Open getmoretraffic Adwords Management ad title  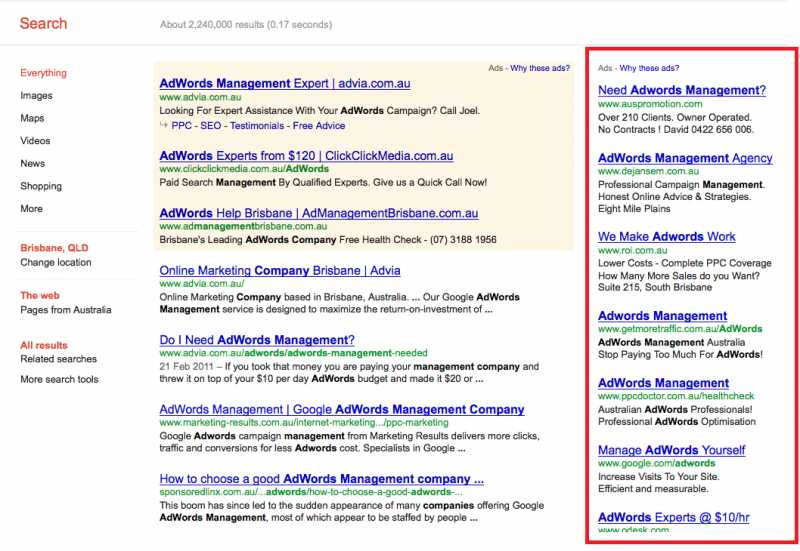click(662, 315)
